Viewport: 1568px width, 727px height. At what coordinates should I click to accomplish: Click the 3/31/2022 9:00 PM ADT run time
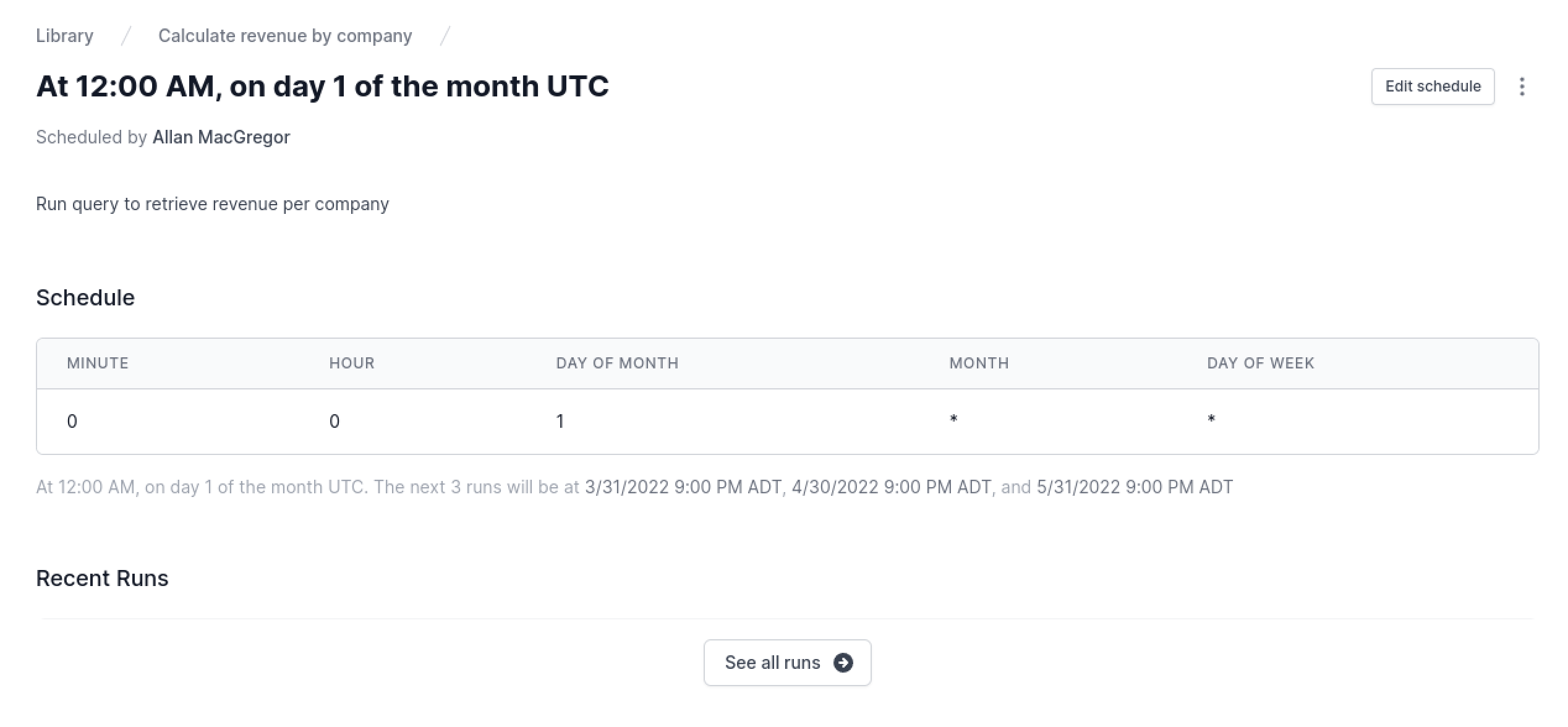[683, 487]
